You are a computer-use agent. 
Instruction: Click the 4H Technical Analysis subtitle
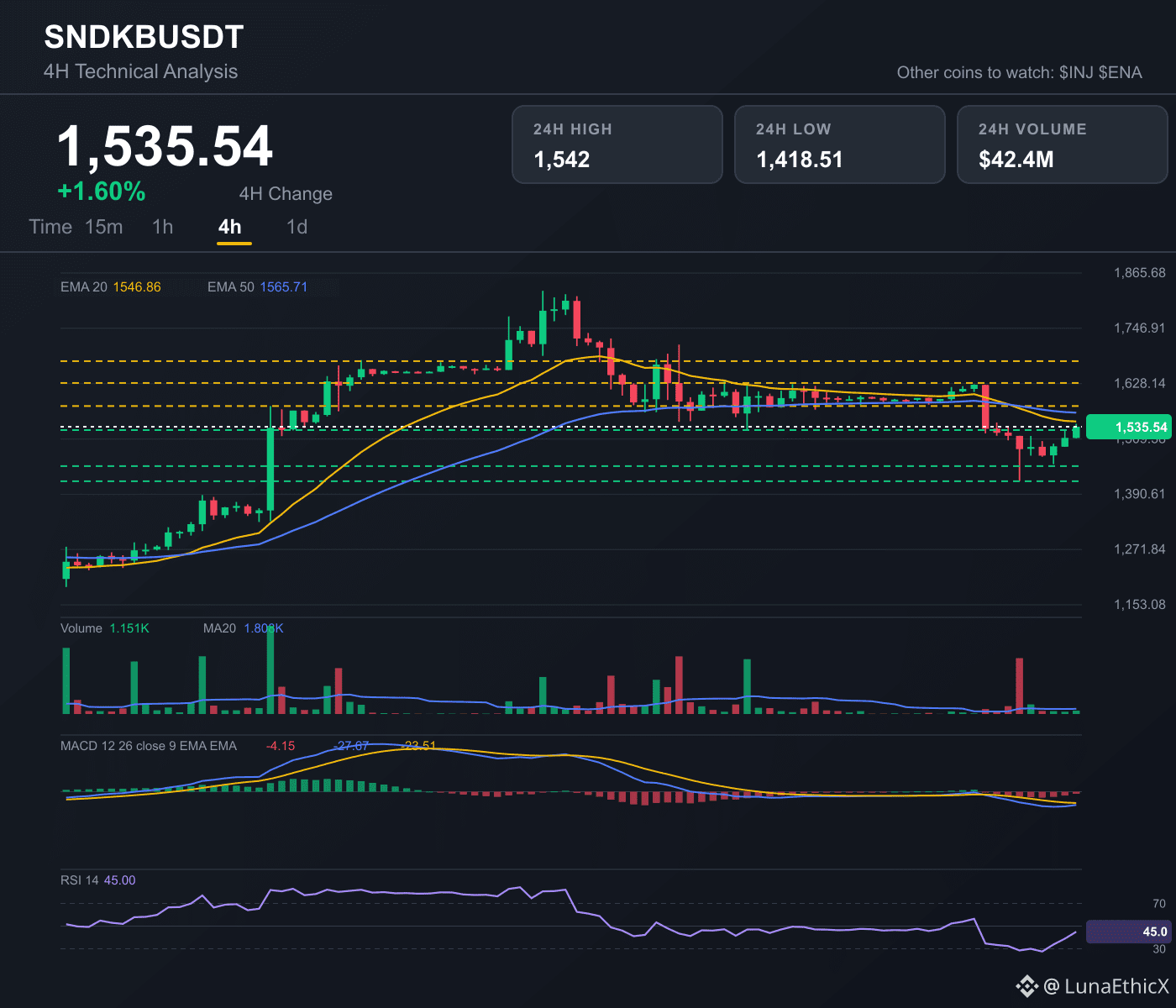[x=140, y=71]
